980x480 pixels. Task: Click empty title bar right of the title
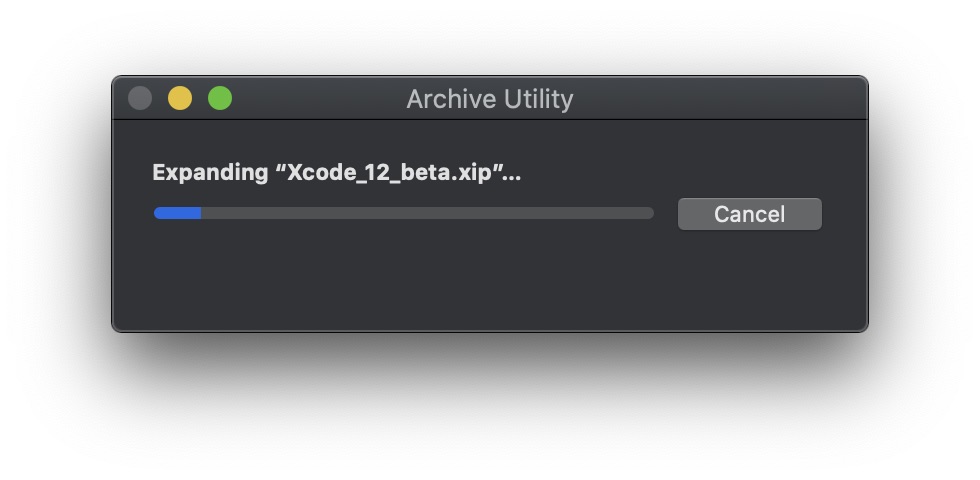pos(719,98)
